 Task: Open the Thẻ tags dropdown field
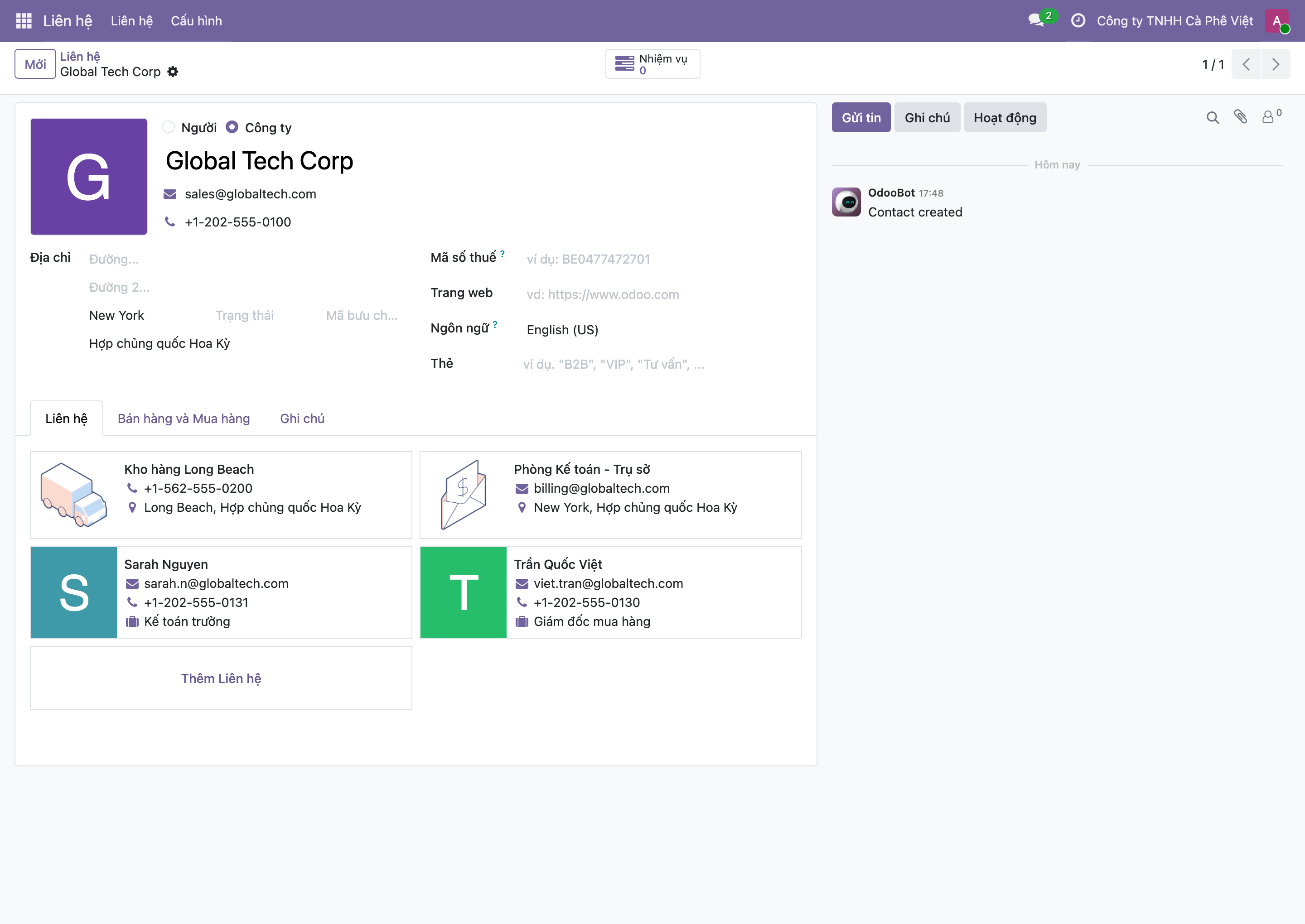(662, 364)
